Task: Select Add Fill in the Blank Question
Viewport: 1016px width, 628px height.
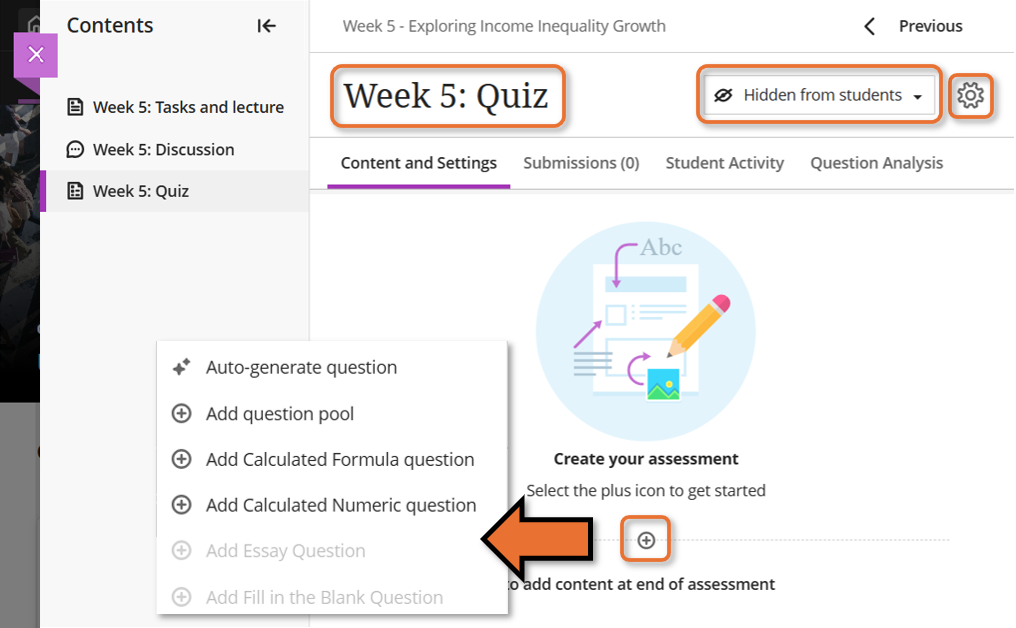Action: coord(324,598)
